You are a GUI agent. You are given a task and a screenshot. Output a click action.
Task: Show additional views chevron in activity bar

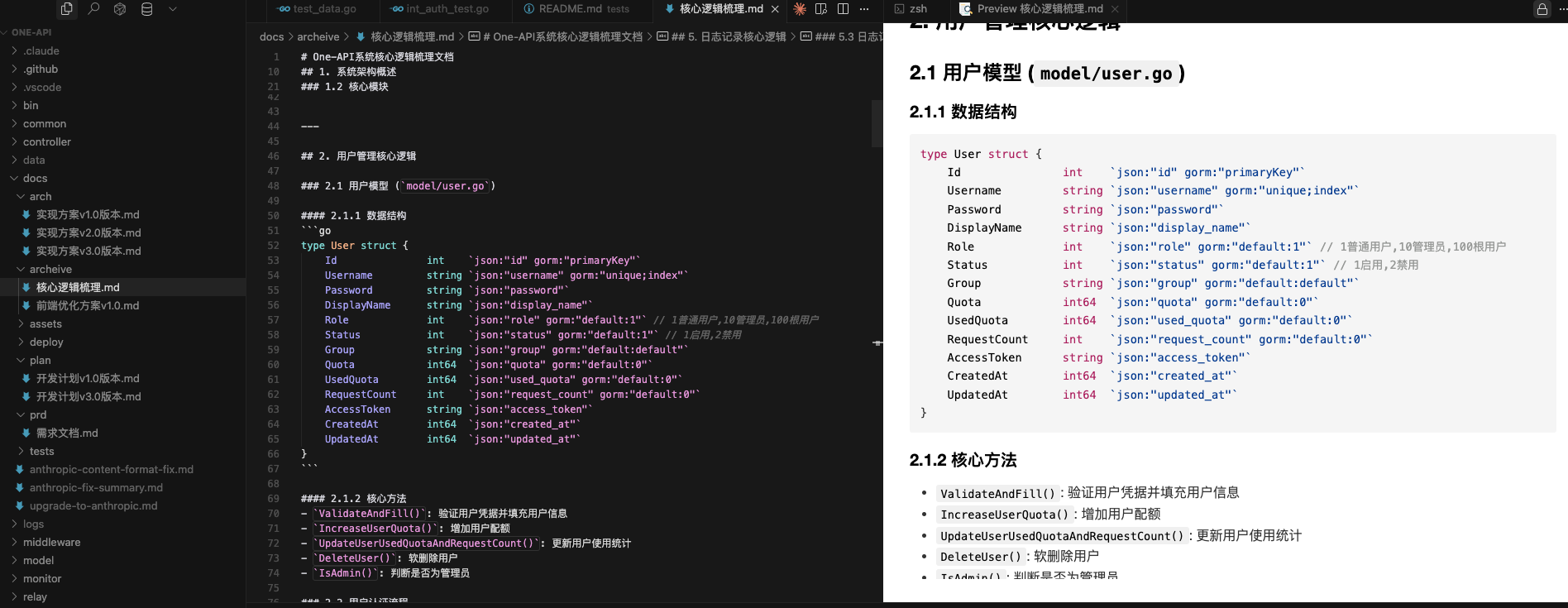[x=173, y=9]
